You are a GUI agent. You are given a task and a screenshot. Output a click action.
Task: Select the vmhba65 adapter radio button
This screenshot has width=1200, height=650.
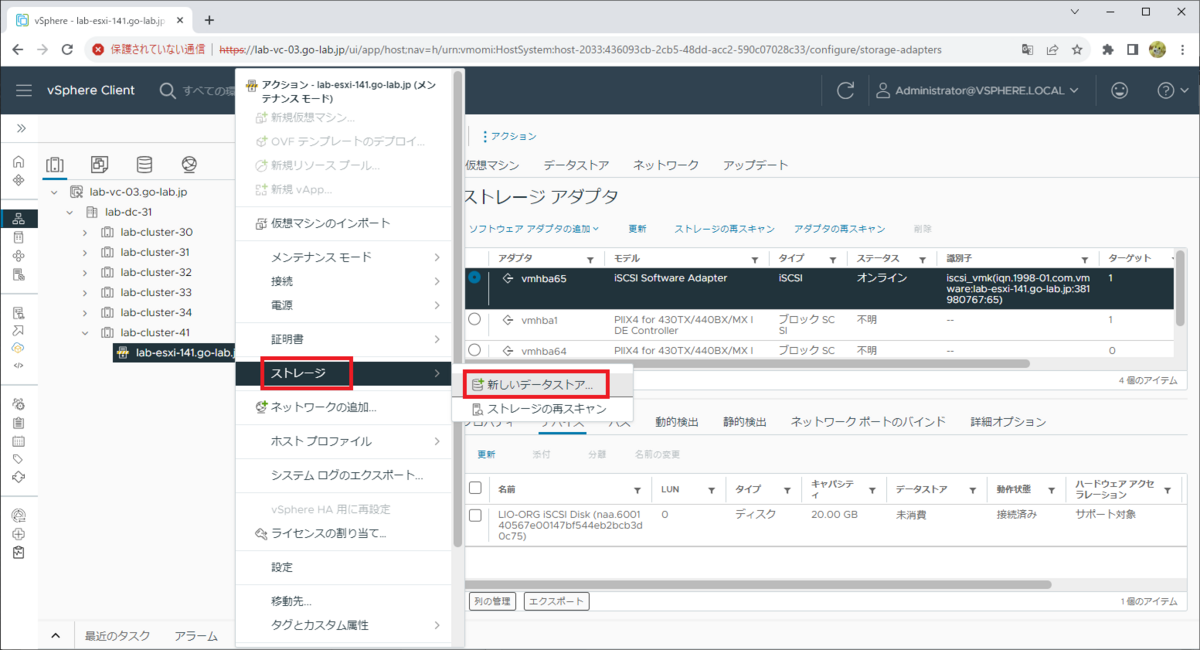[x=474, y=277]
